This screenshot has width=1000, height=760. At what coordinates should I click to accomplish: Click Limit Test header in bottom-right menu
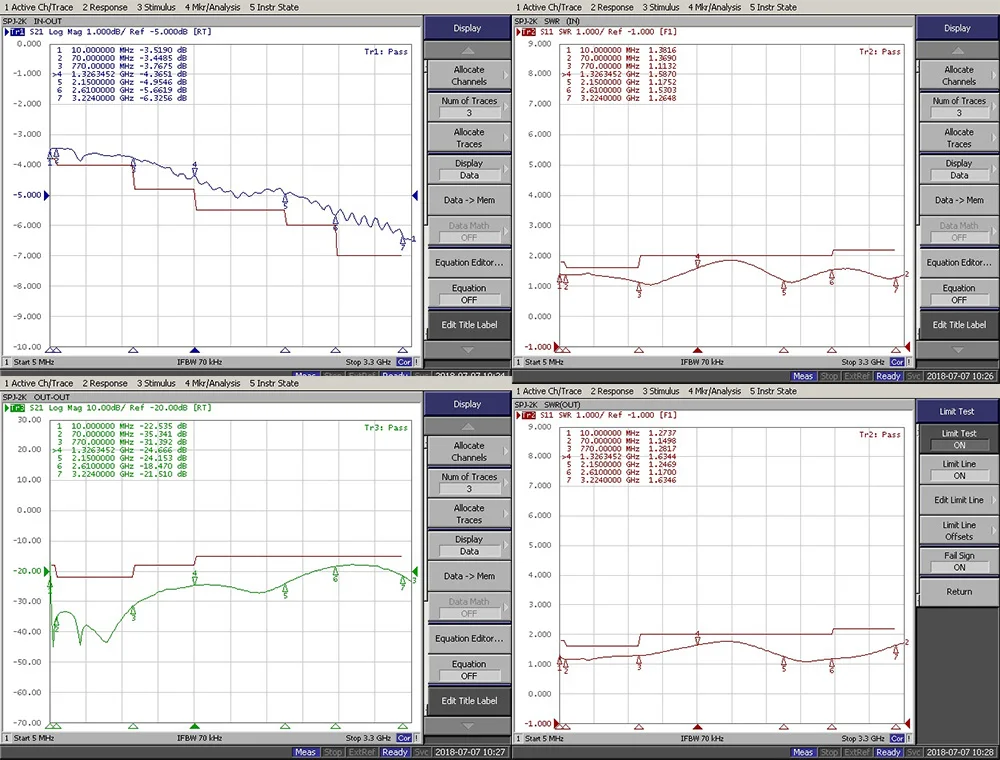[957, 411]
